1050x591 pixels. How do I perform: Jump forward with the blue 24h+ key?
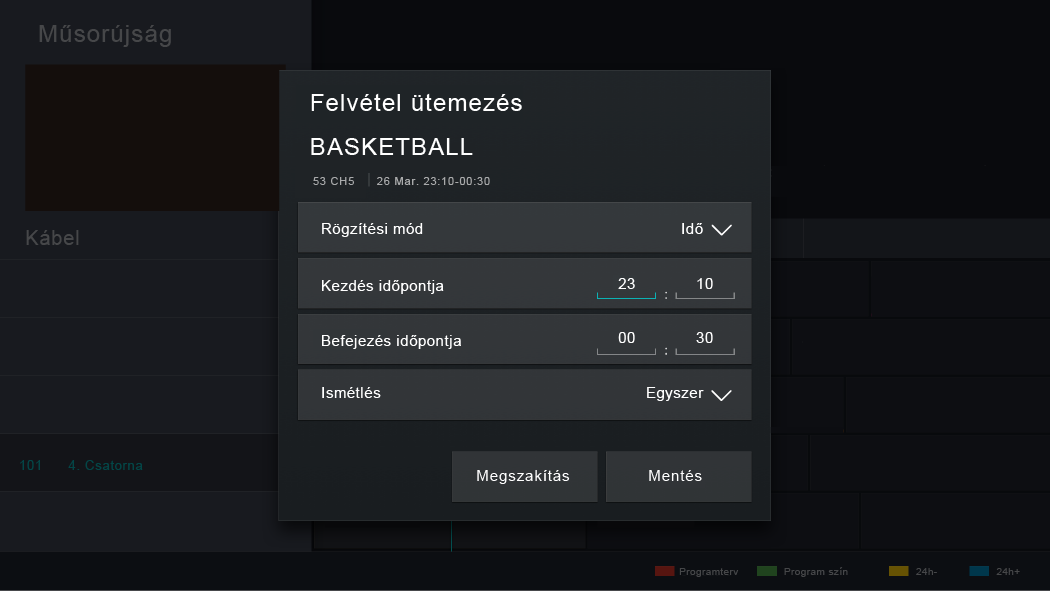pyautogui.click(x=979, y=571)
